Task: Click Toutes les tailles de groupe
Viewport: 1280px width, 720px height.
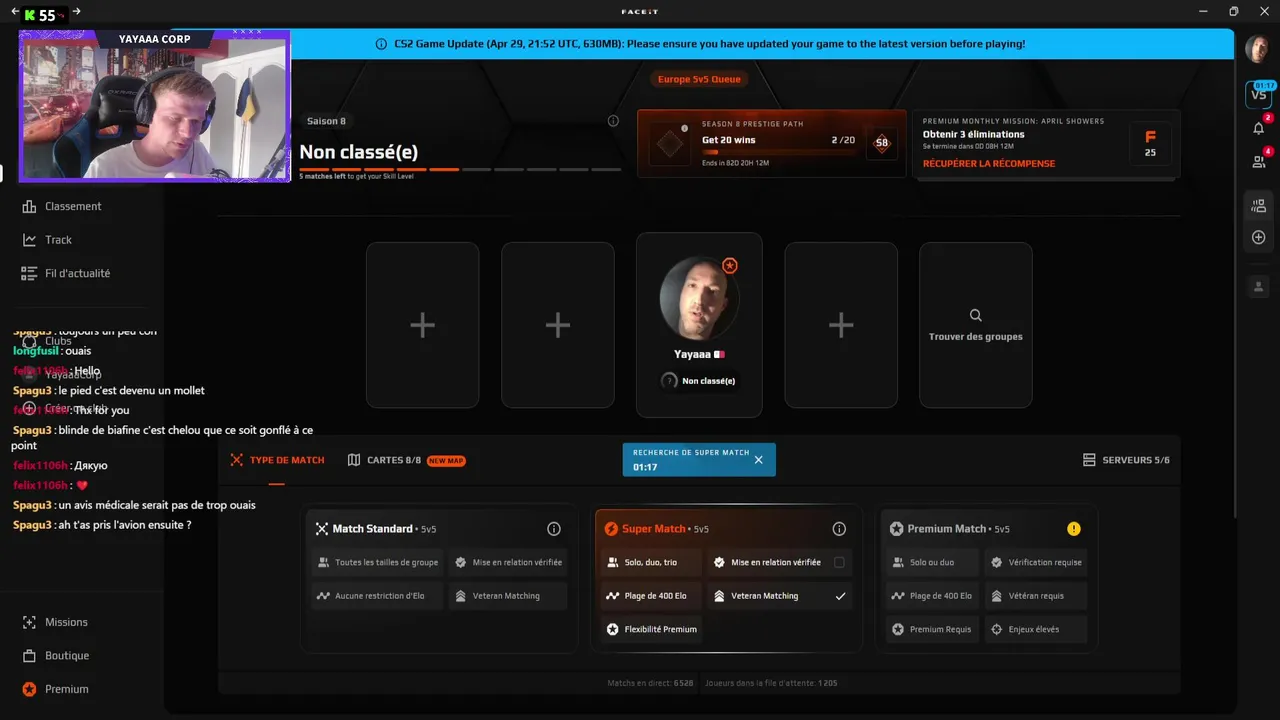Action: tap(378, 562)
